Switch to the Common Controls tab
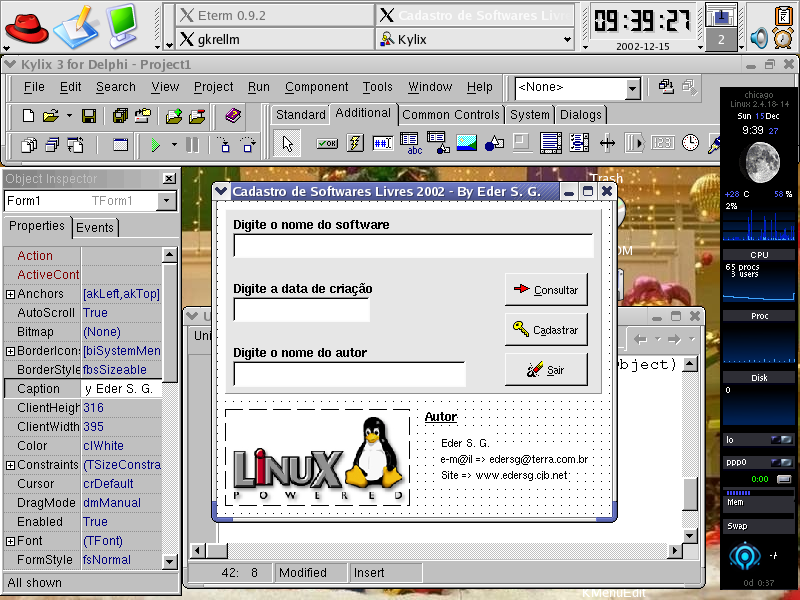The height and width of the screenshot is (600, 800). (x=451, y=115)
